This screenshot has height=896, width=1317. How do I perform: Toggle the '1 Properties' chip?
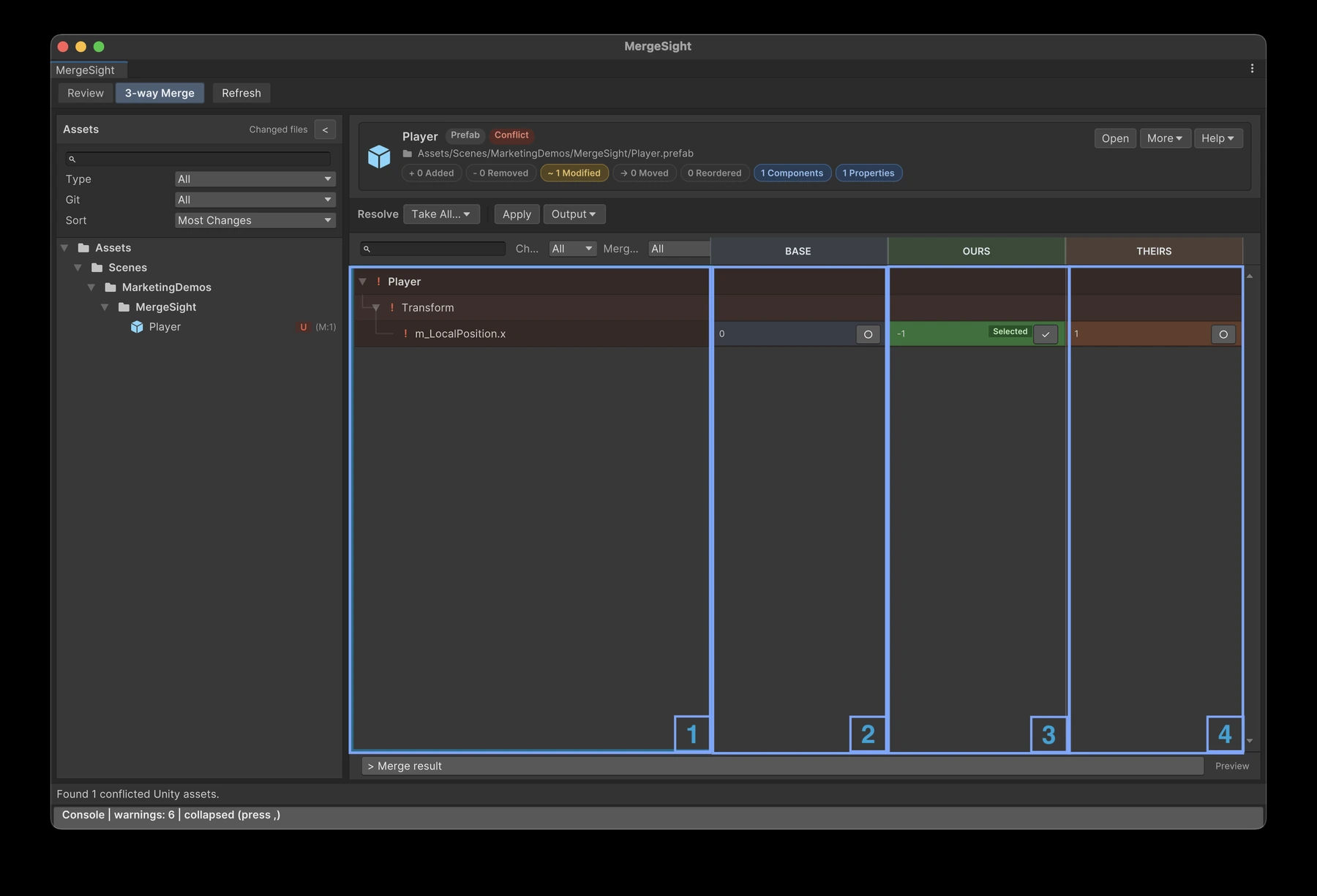(868, 173)
